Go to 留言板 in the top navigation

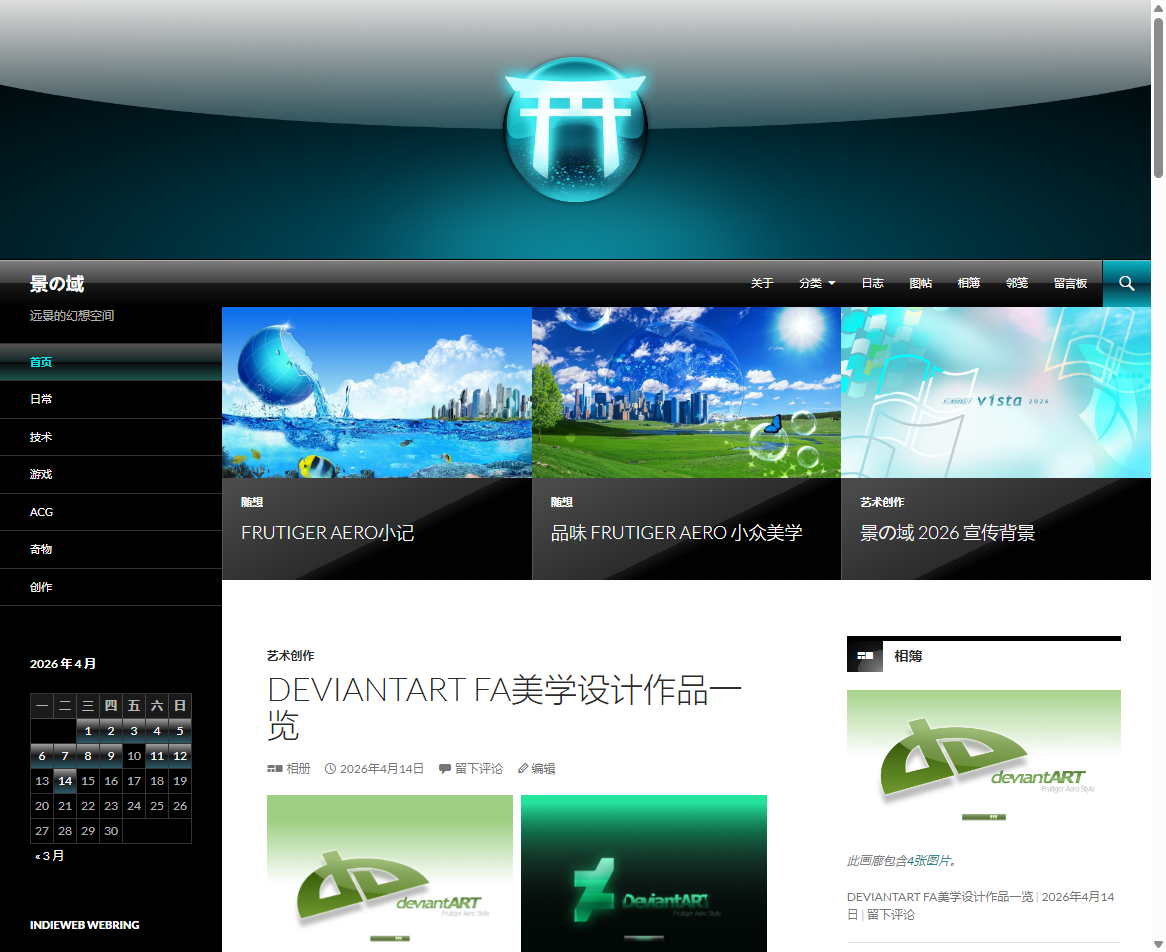click(1070, 284)
